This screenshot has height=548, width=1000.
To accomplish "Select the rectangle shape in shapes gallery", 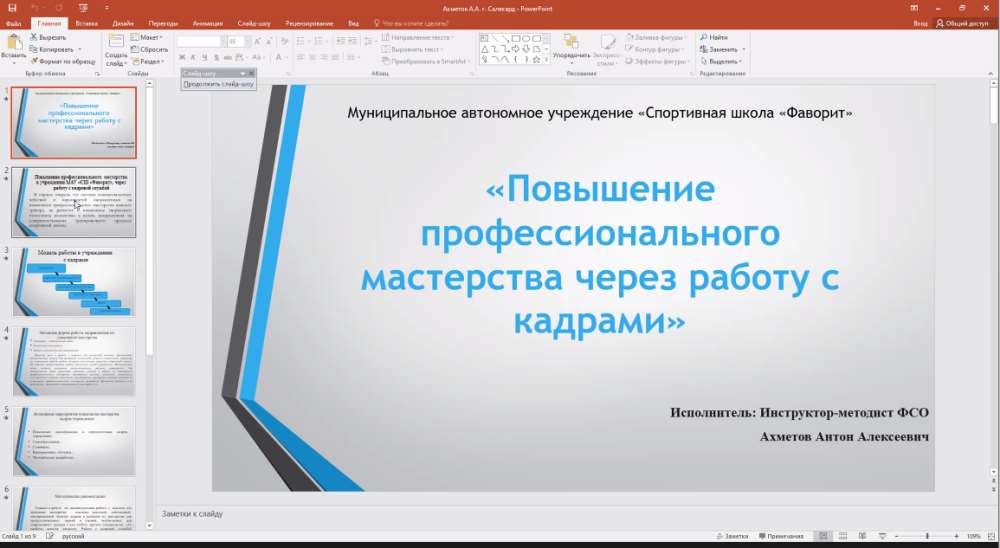I will [515, 38].
